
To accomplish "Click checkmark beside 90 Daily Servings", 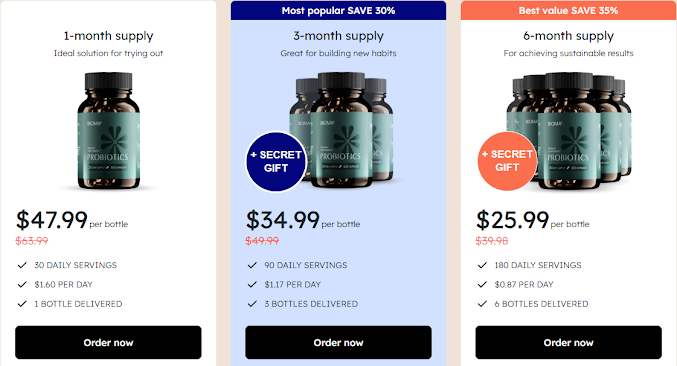I will [x=252, y=265].
